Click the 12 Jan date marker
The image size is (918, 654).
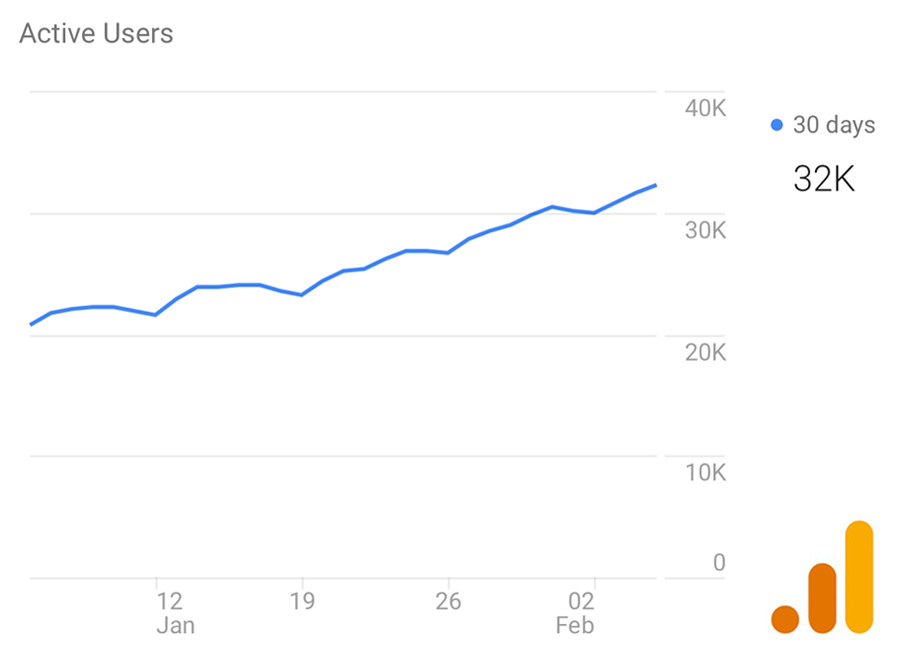[x=175, y=613]
